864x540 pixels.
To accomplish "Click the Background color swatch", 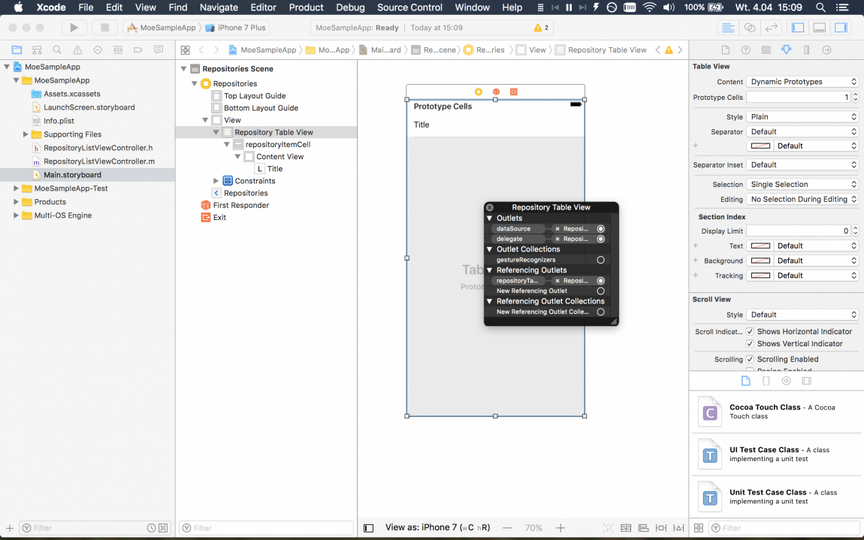I will pos(760,261).
